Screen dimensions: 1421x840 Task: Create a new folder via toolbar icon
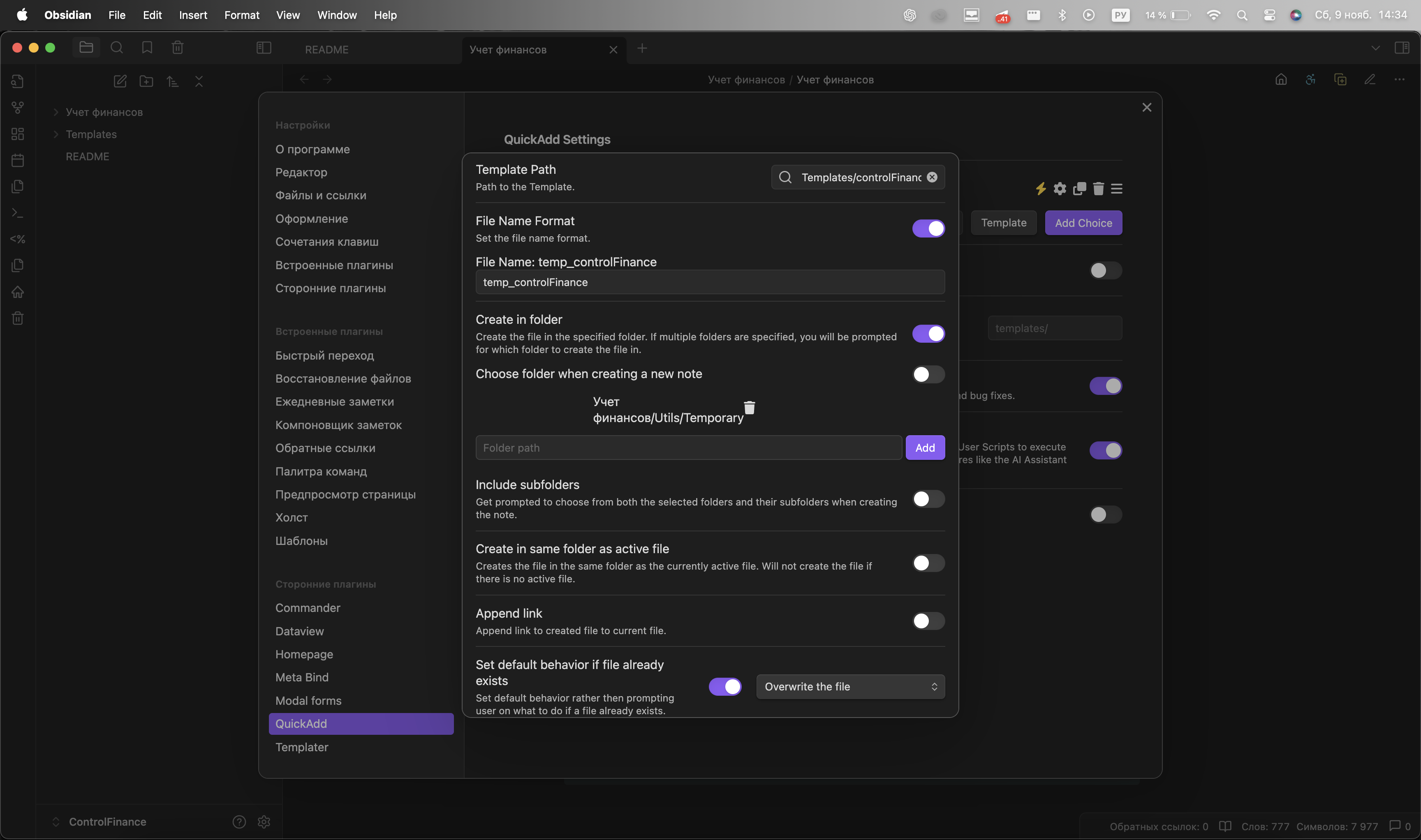click(146, 81)
